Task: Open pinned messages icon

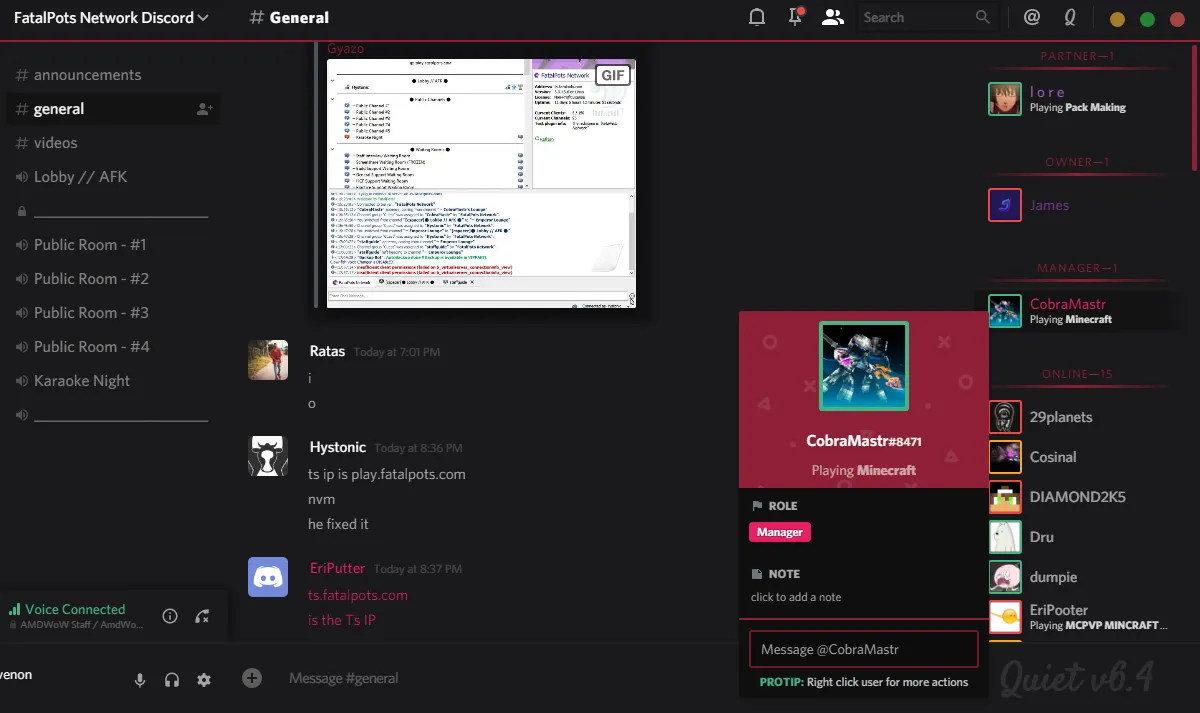Action: point(796,17)
